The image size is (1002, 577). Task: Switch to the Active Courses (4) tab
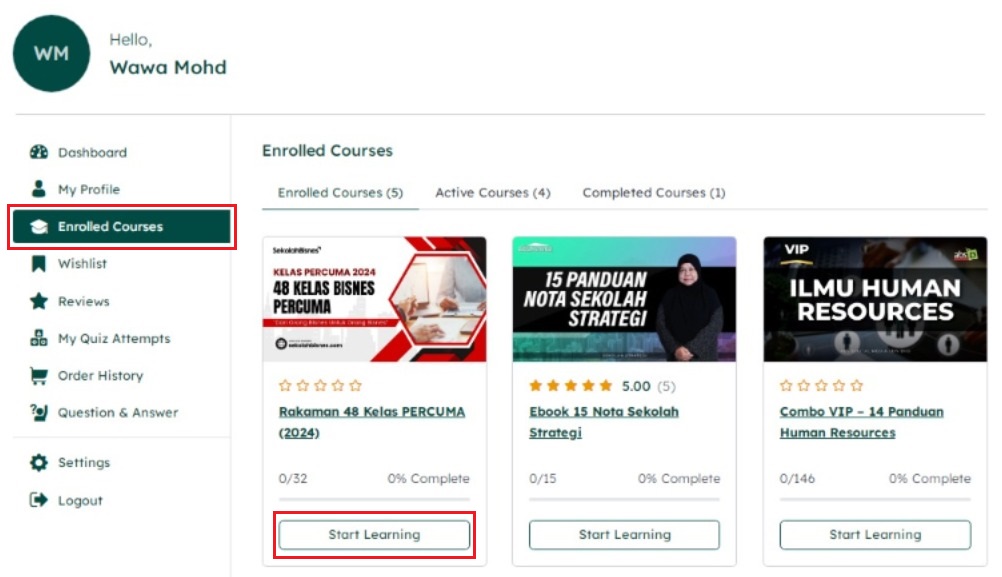[x=493, y=192]
